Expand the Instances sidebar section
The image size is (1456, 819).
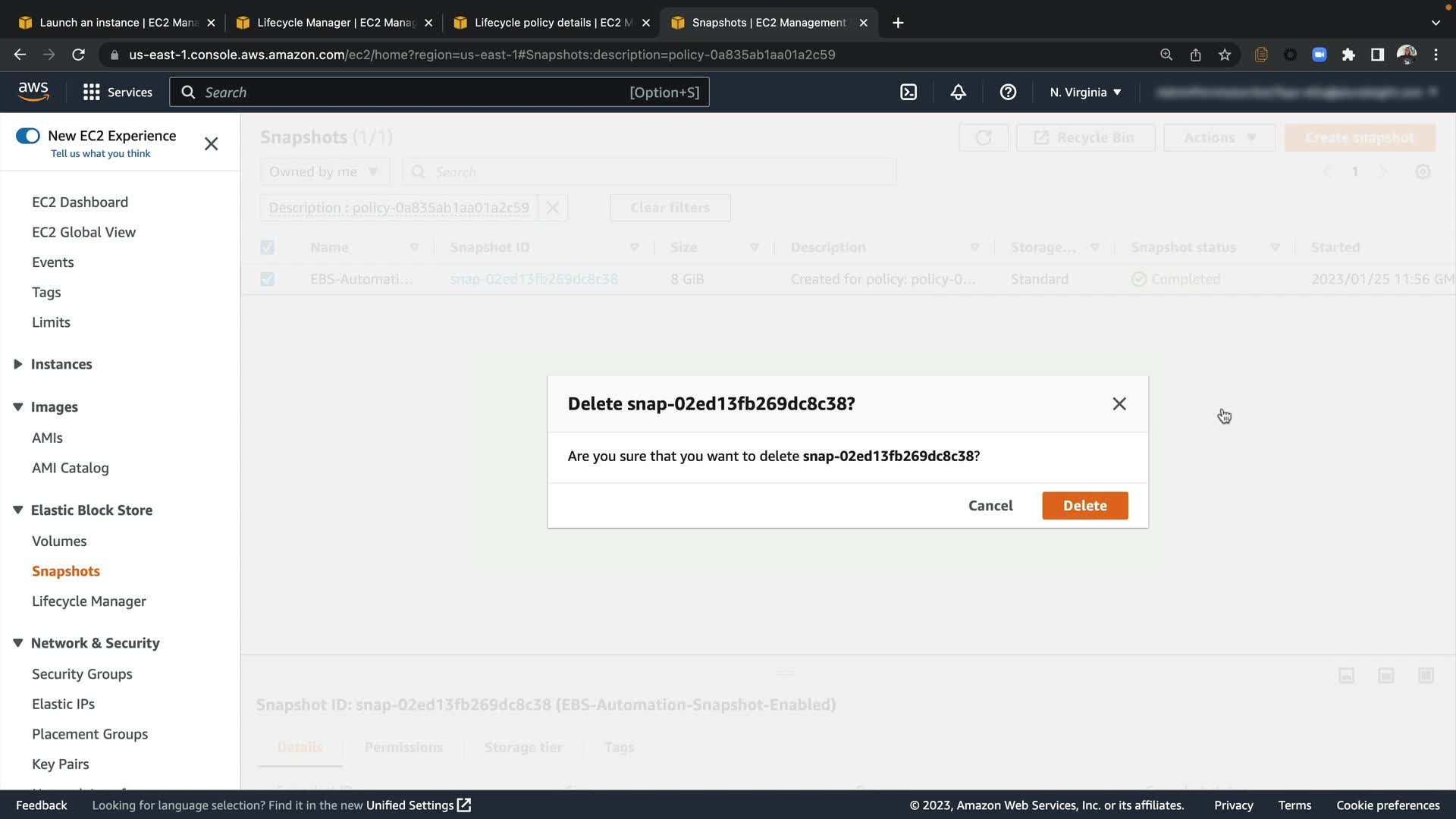[18, 364]
